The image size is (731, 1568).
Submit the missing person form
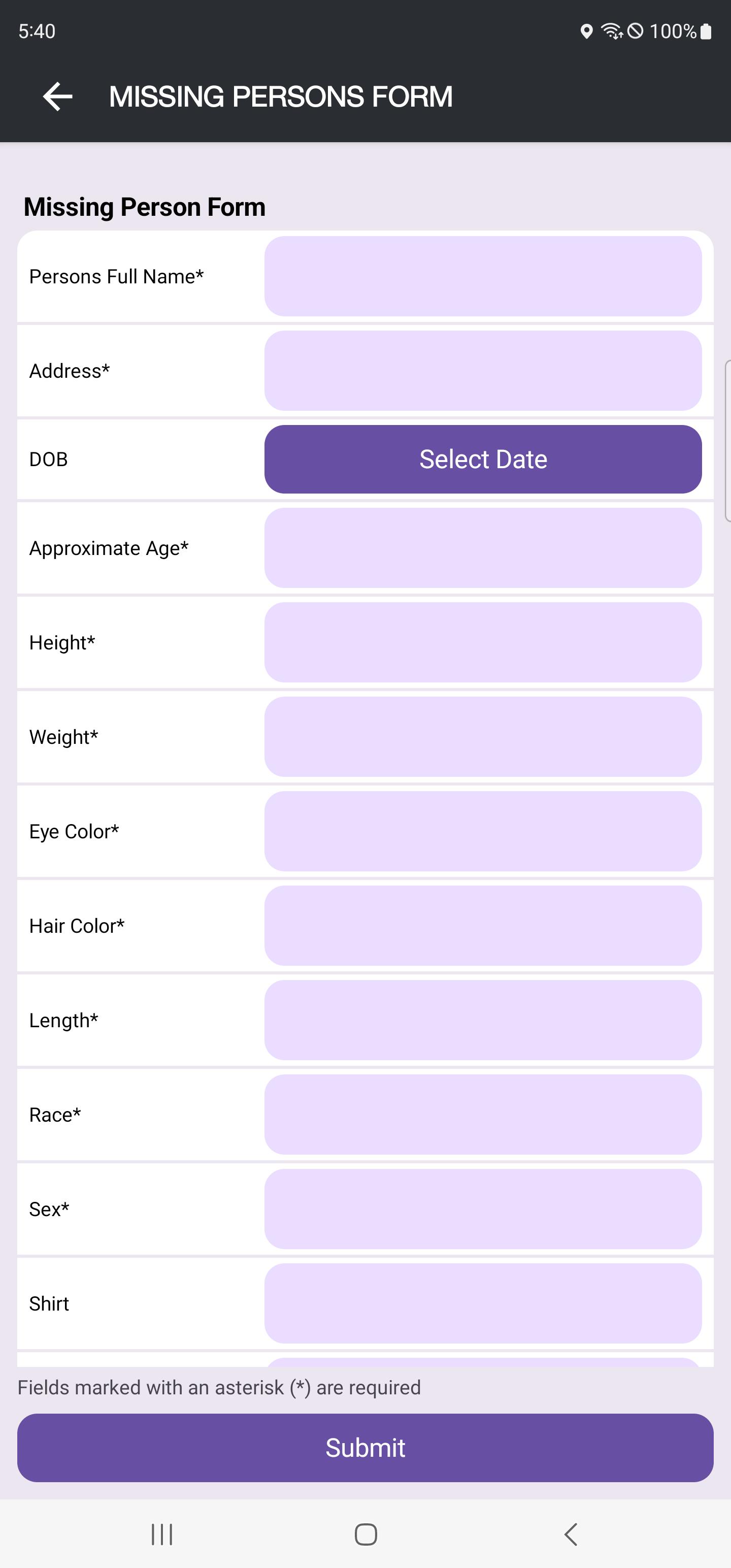click(x=365, y=1448)
